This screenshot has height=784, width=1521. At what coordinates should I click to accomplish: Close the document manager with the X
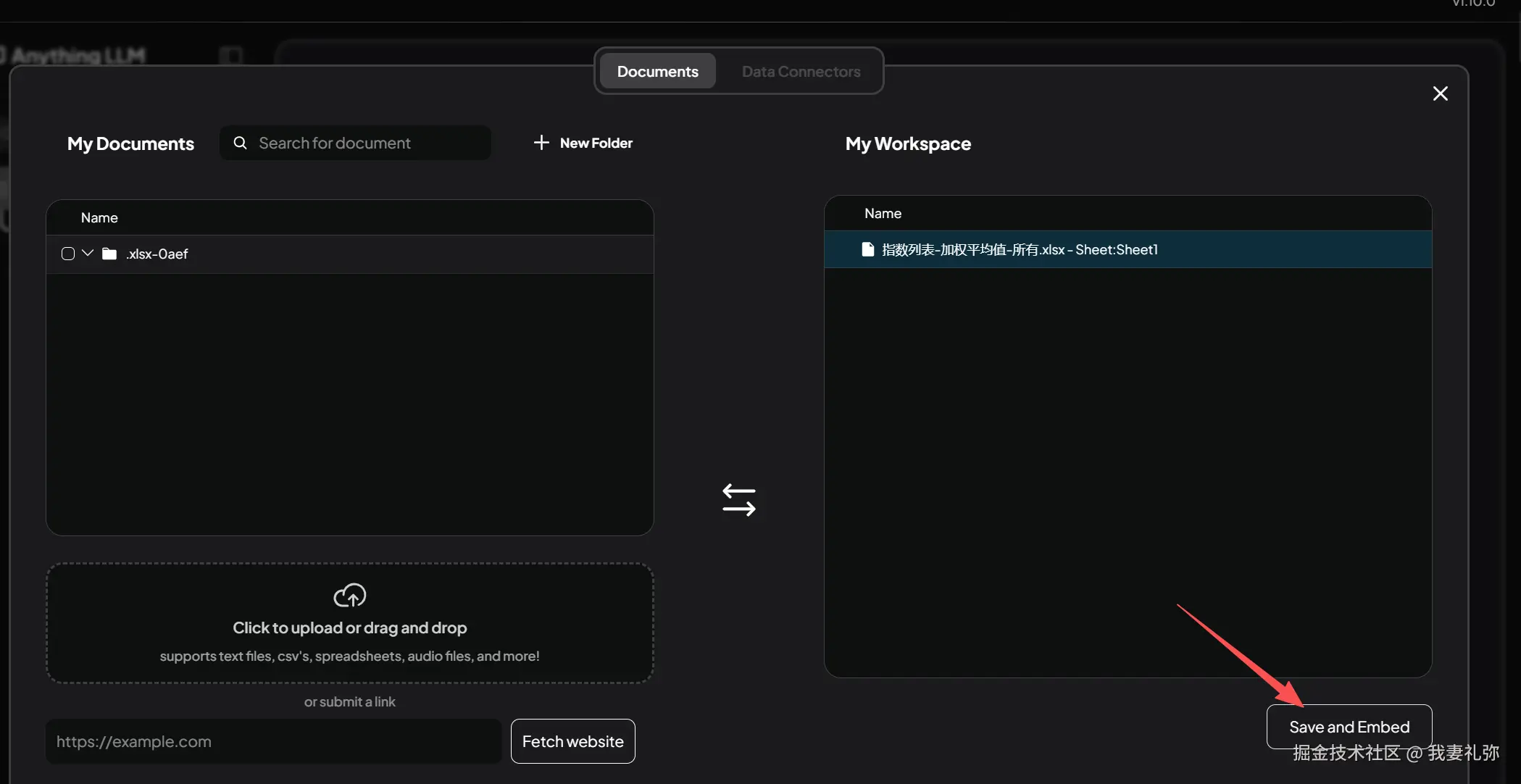tap(1440, 93)
